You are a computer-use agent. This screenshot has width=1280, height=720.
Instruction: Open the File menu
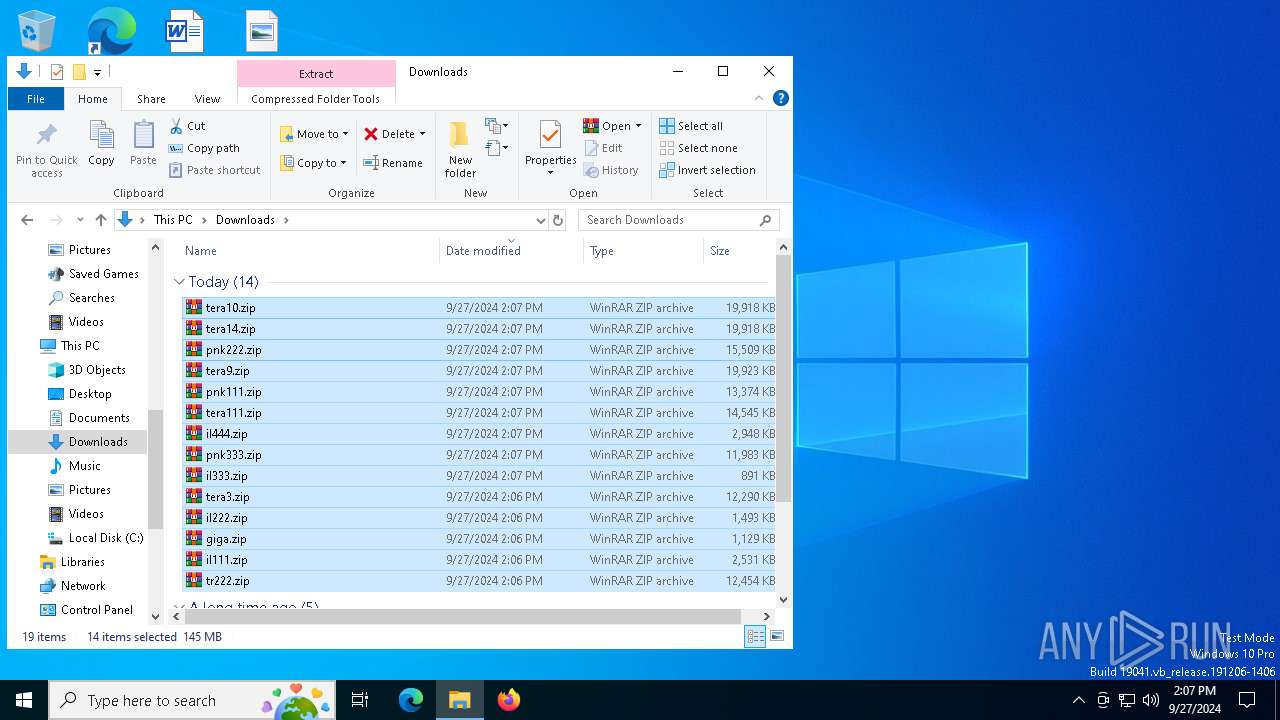click(x=36, y=99)
